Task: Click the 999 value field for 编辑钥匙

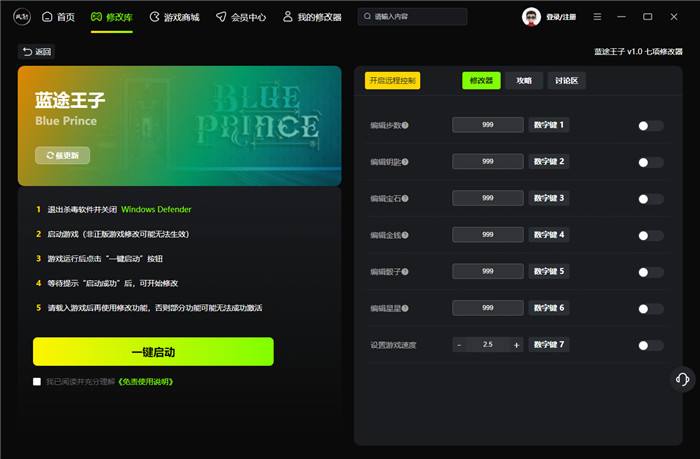Action: pyautogui.click(x=488, y=162)
